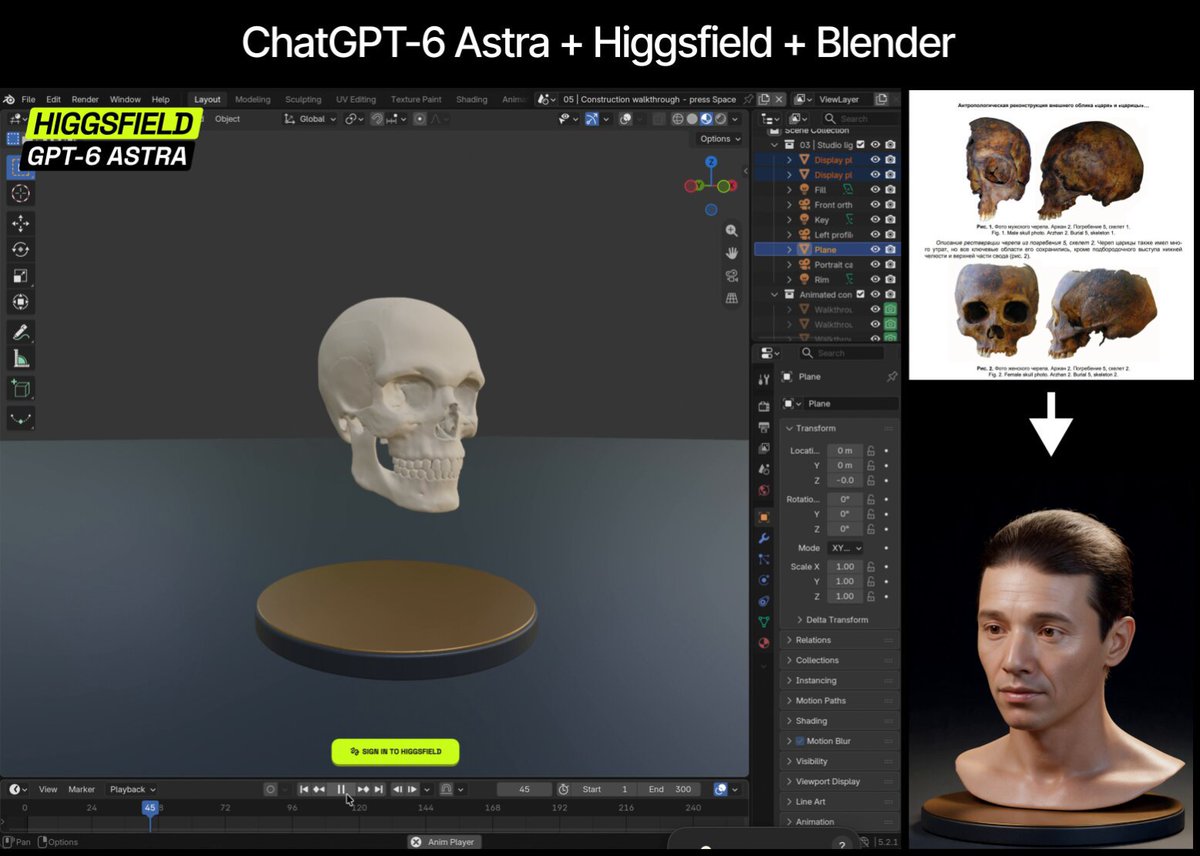Screen dimensions: 1200x856
Task: Click the current frame field showing 45
Action: pos(524,789)
